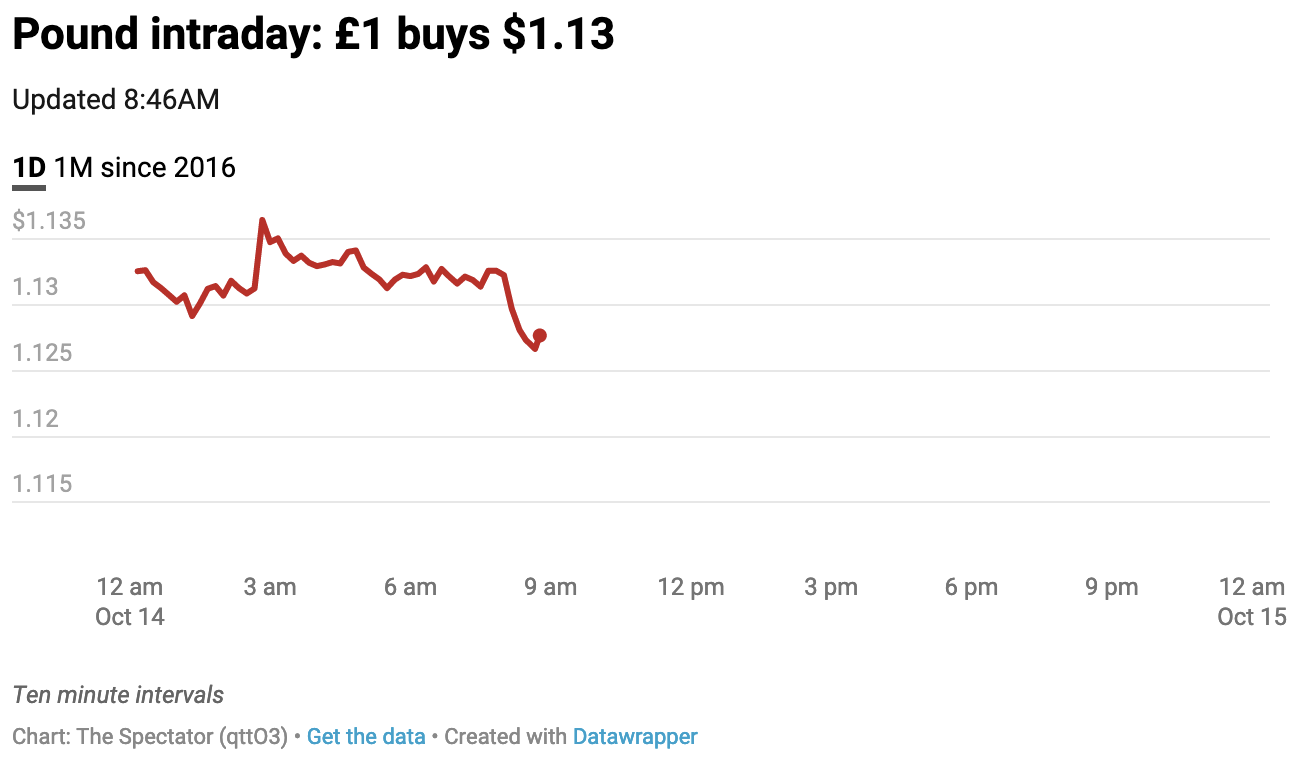
Task: Click the 6 pm x-axis label
Action: click(972, 587)
